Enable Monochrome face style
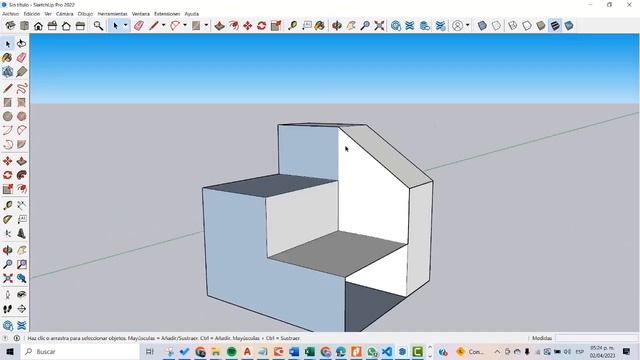This screenshot has height=360, width=640. click(569, 26)
